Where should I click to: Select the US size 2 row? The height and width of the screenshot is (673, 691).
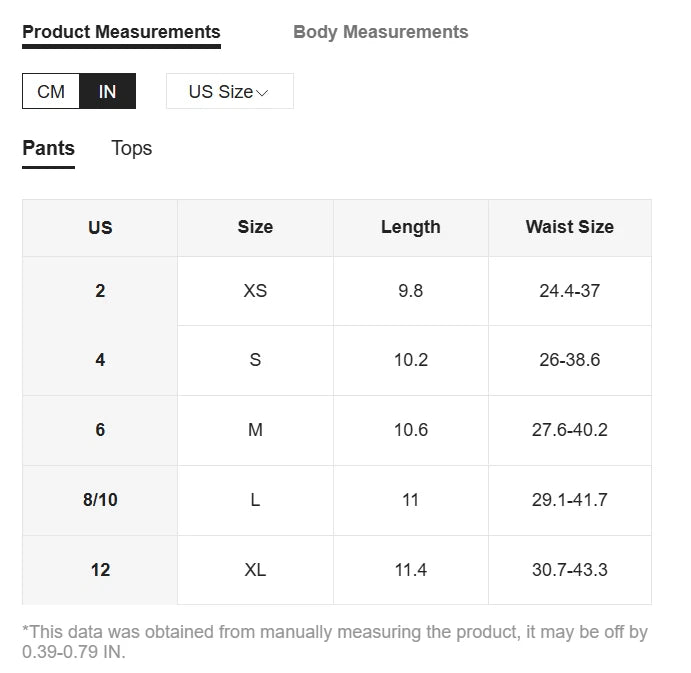point(100,291)
